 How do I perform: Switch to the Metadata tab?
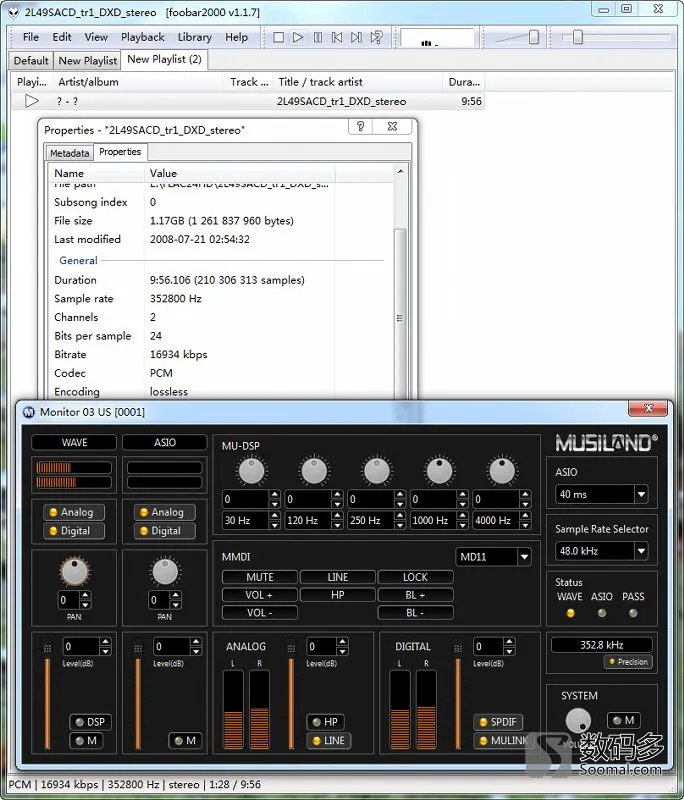(x=69, y=153)
